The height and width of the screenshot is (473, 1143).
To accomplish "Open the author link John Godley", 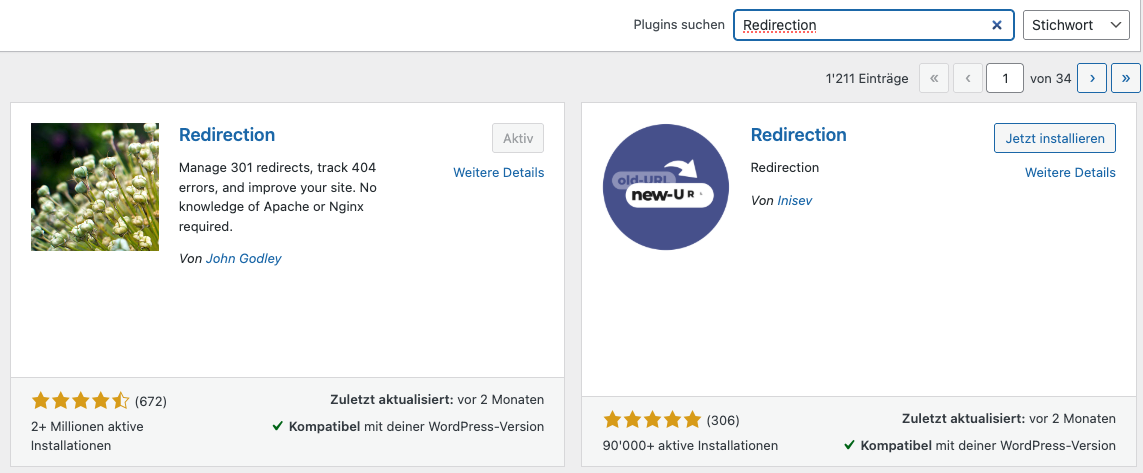I will coord(243,258).
